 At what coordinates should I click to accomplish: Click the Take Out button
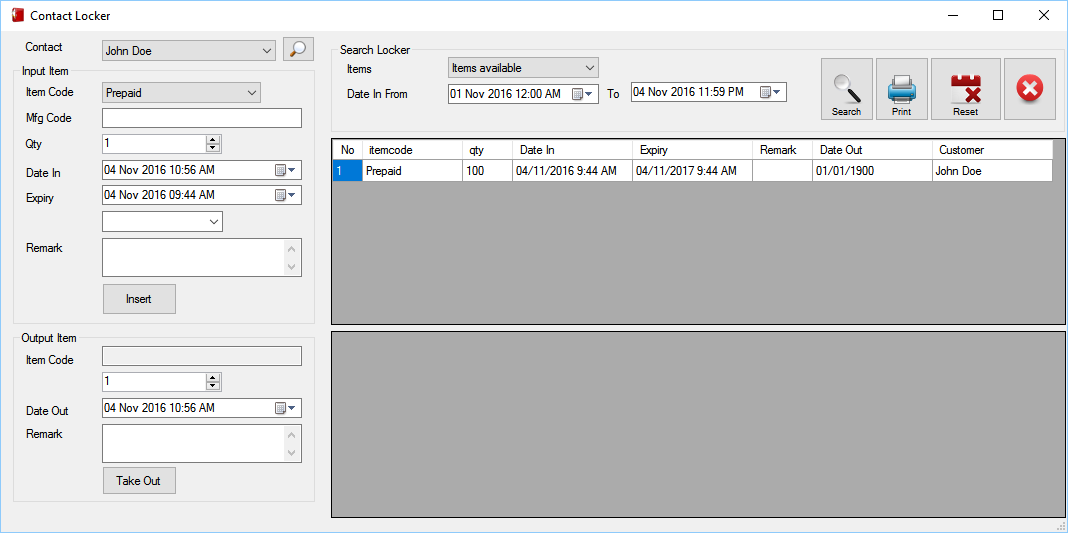(139, 481)
